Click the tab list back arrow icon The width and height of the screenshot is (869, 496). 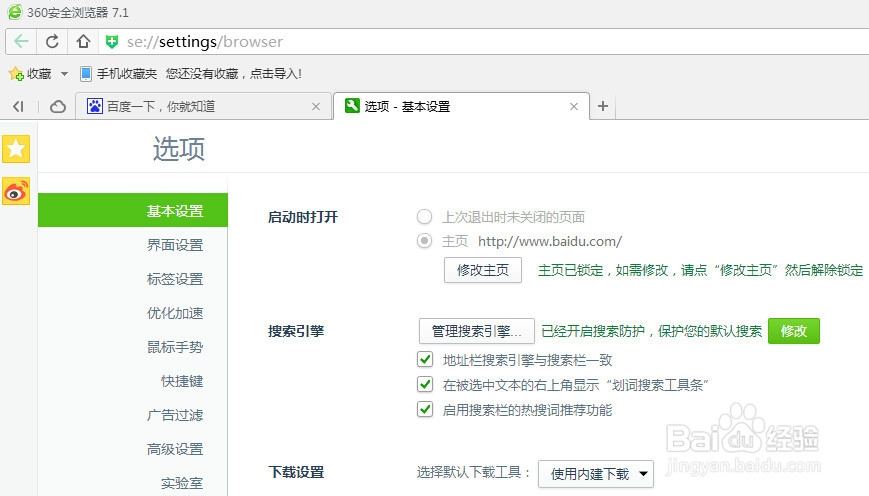point(18,106)
